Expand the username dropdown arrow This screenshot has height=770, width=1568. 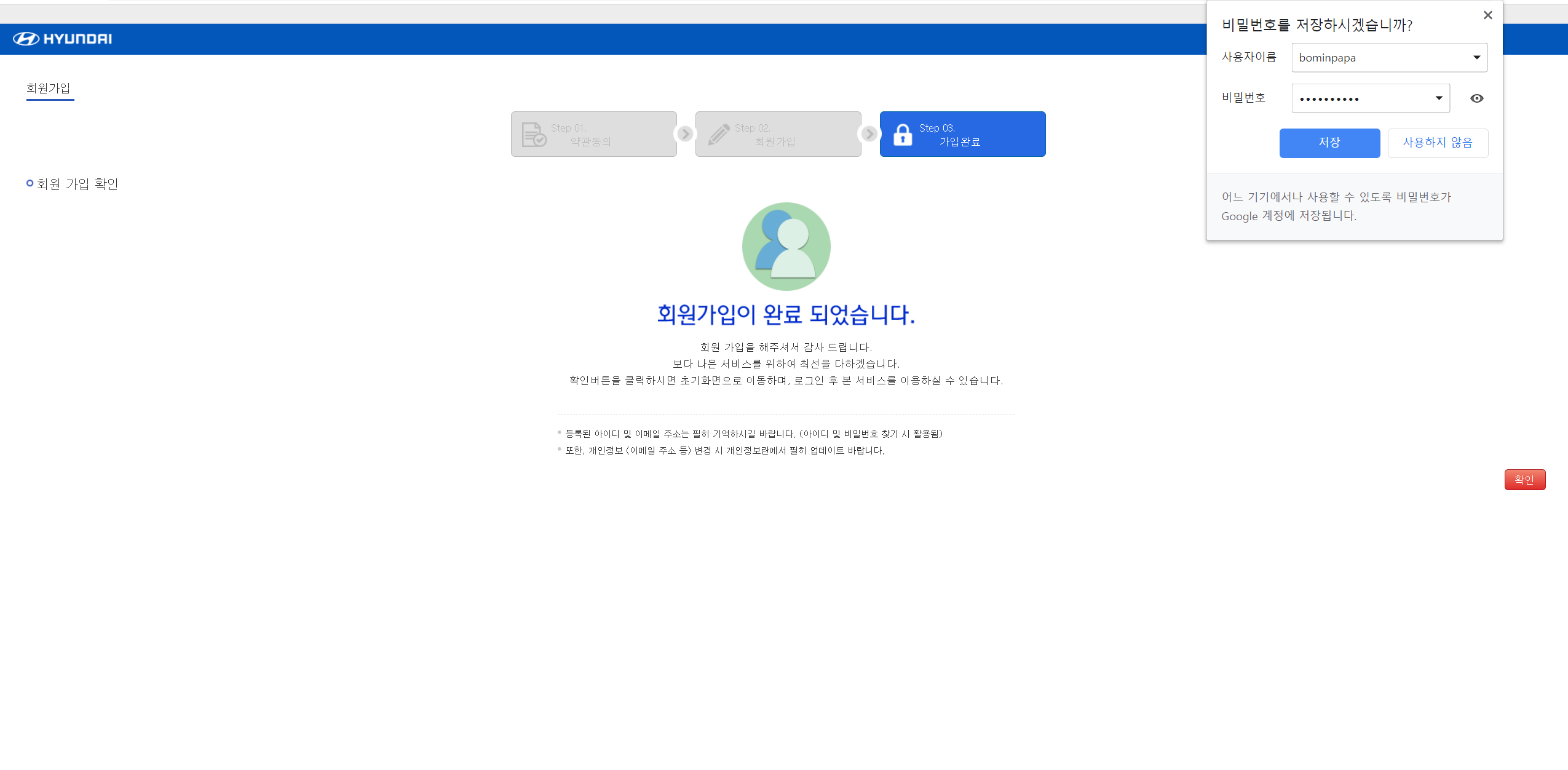pyautogui.click(x=1476, y=58)
